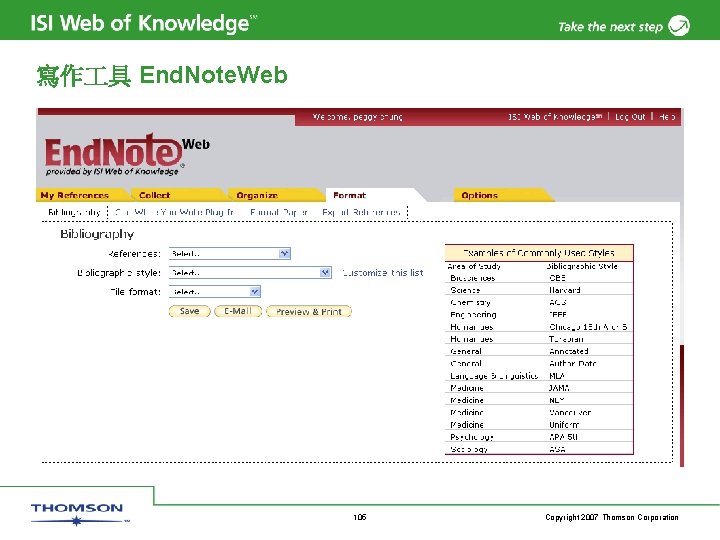Click the Engineering row
The width and height of the screenshot is (720, 540).
pyautogui.click(x=539, y=315)
